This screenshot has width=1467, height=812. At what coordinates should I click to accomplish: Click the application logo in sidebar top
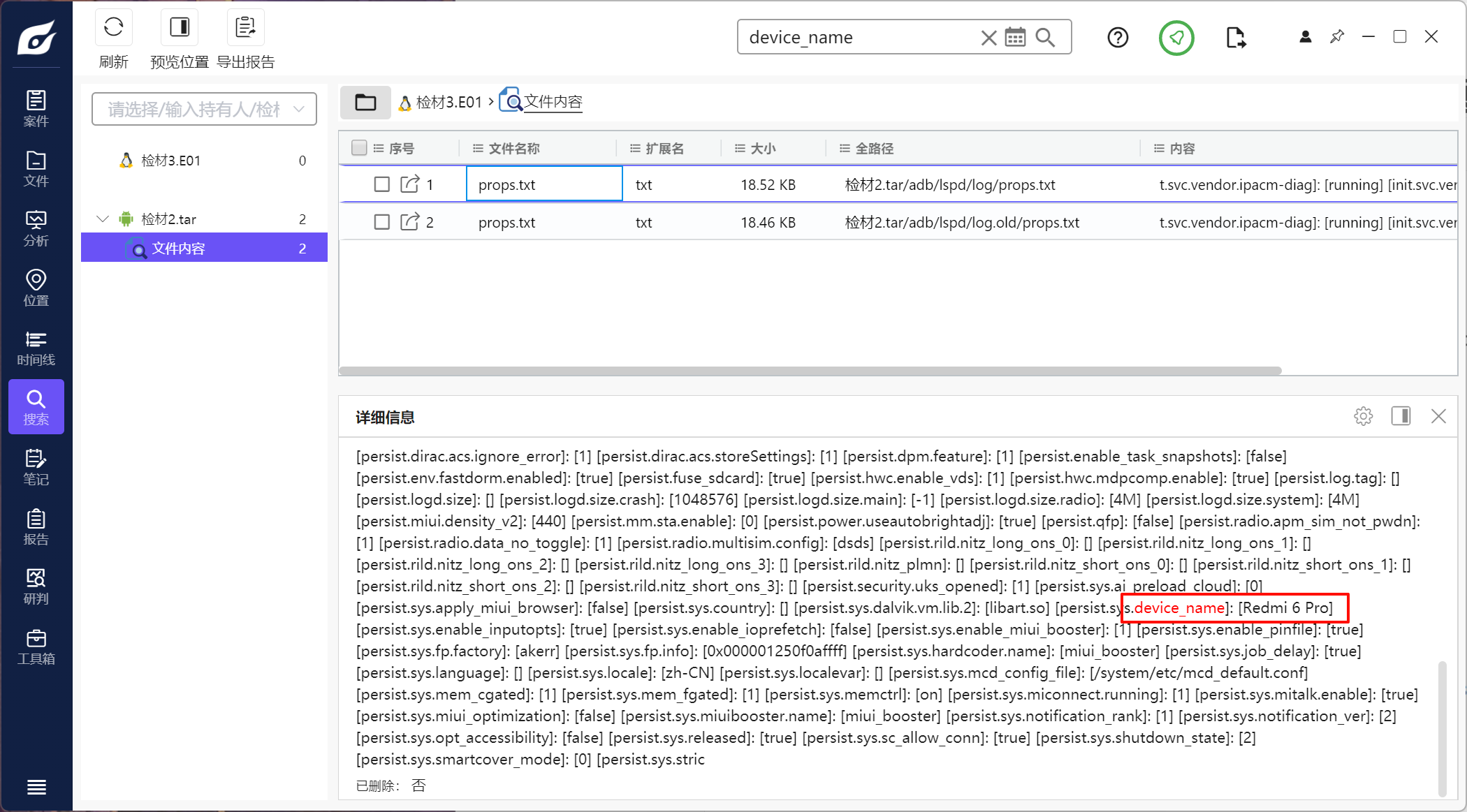36,38
